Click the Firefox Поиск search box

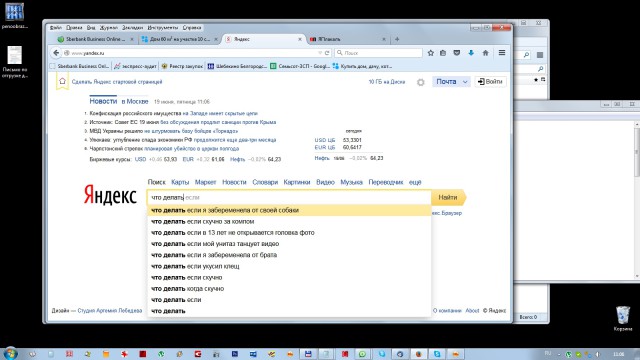(x=378, y=53)
